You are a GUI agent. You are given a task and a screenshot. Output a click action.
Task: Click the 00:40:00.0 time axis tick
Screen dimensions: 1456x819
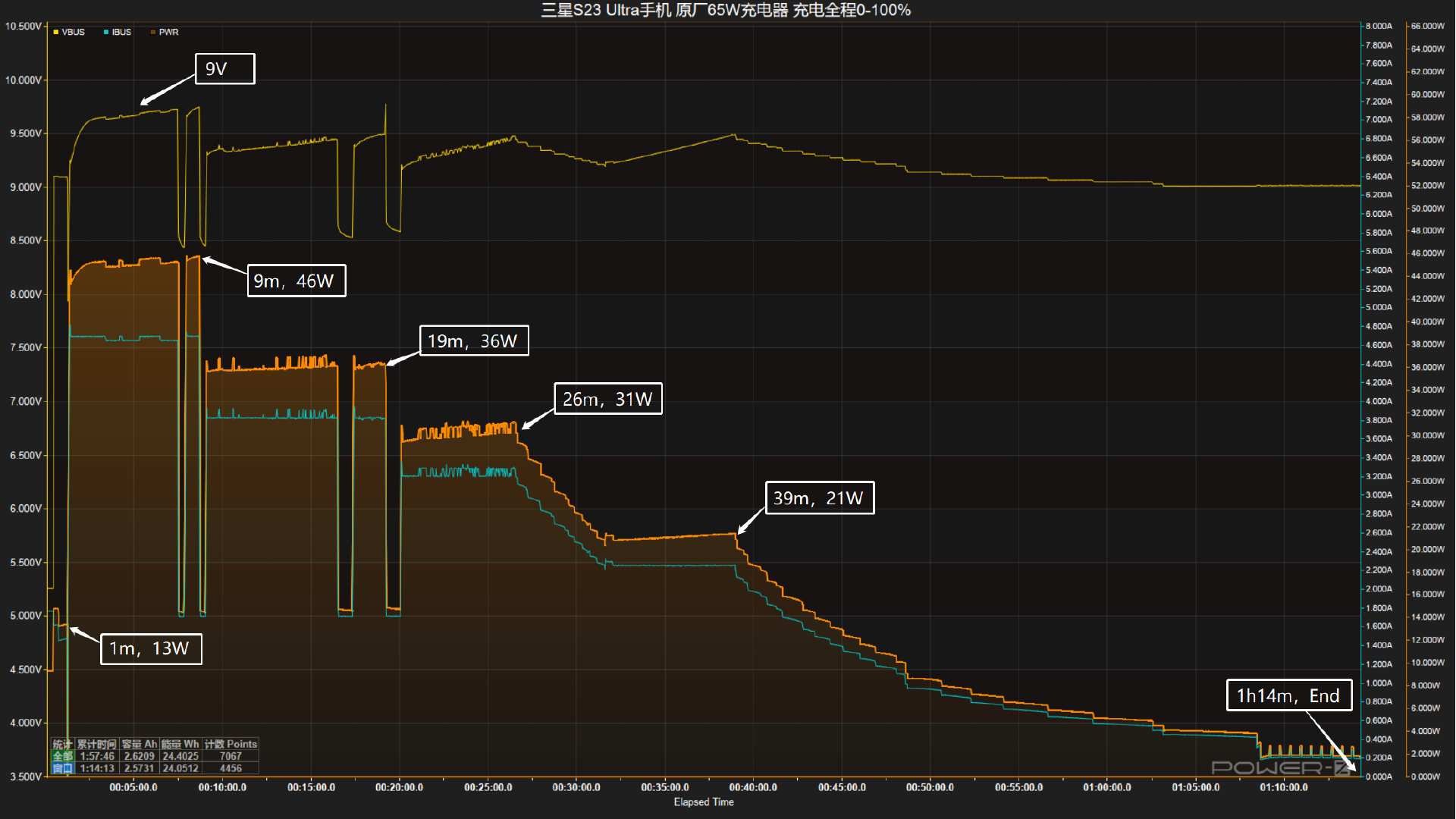click(x=753, y=788)
